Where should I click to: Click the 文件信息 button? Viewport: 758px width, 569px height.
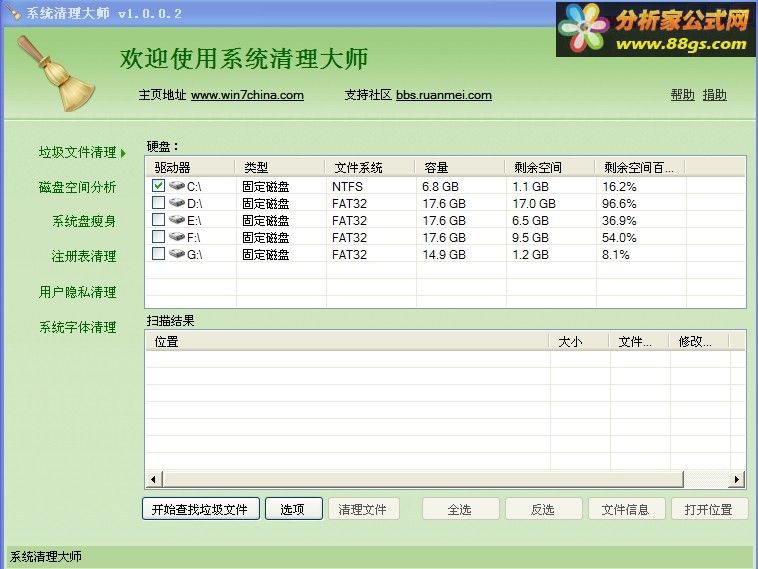pos(627,509)
